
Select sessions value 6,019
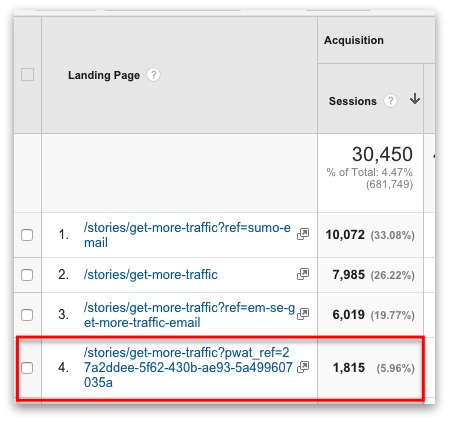pos(349,315)
